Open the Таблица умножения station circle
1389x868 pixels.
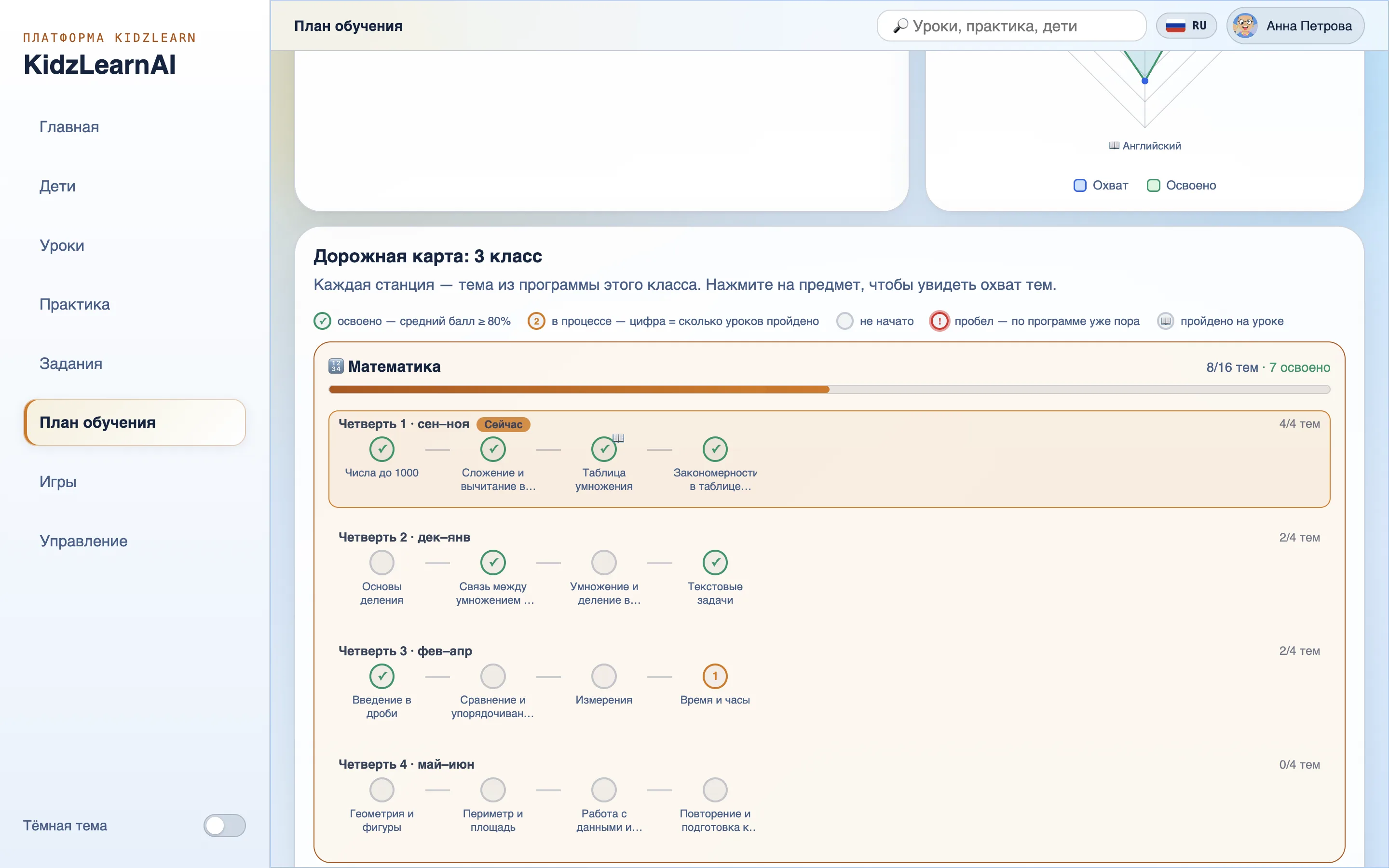604,449
